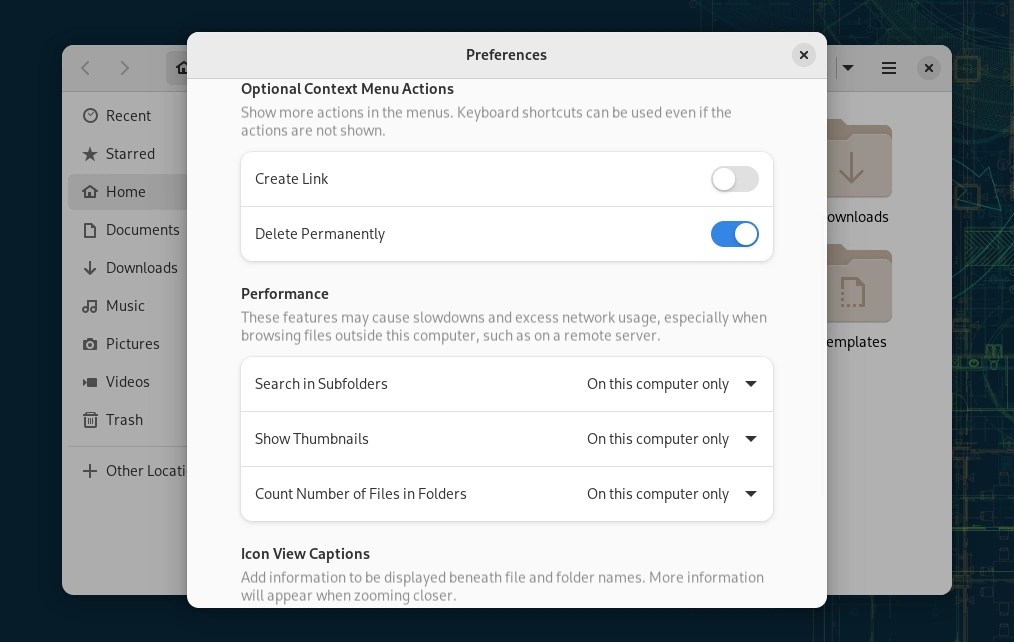1014x642 pixels.
Task: Click the Music note icon in sidebar
Action: tap(90, 306)
